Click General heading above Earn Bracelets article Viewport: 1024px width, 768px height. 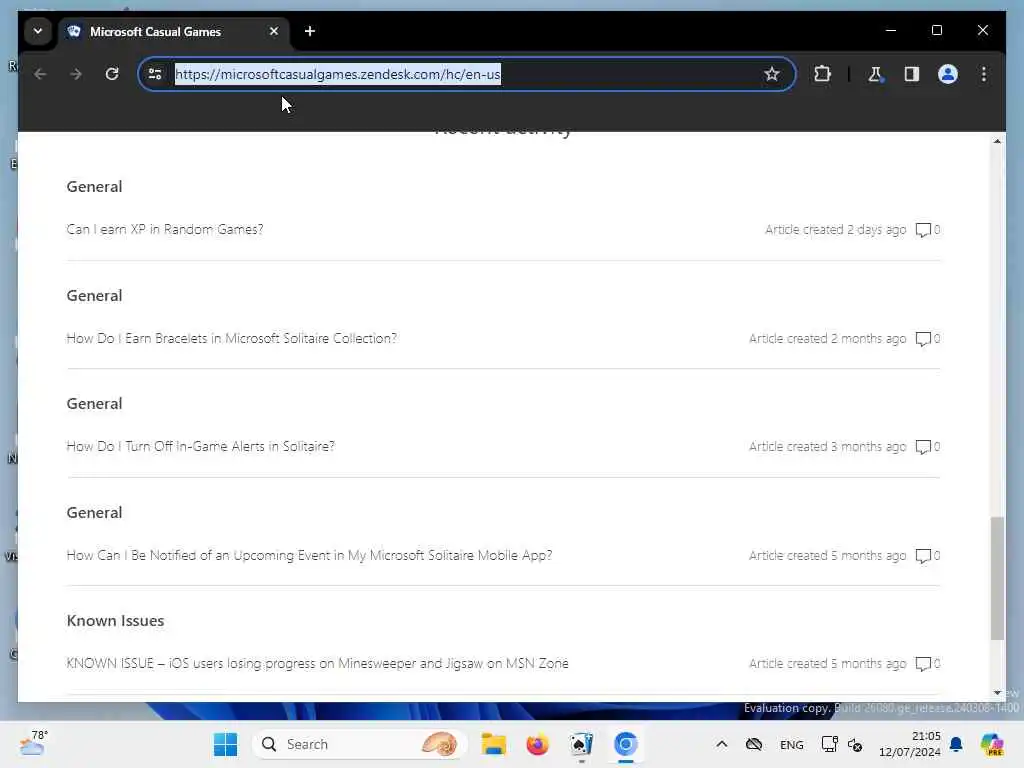tap(94, 295)
